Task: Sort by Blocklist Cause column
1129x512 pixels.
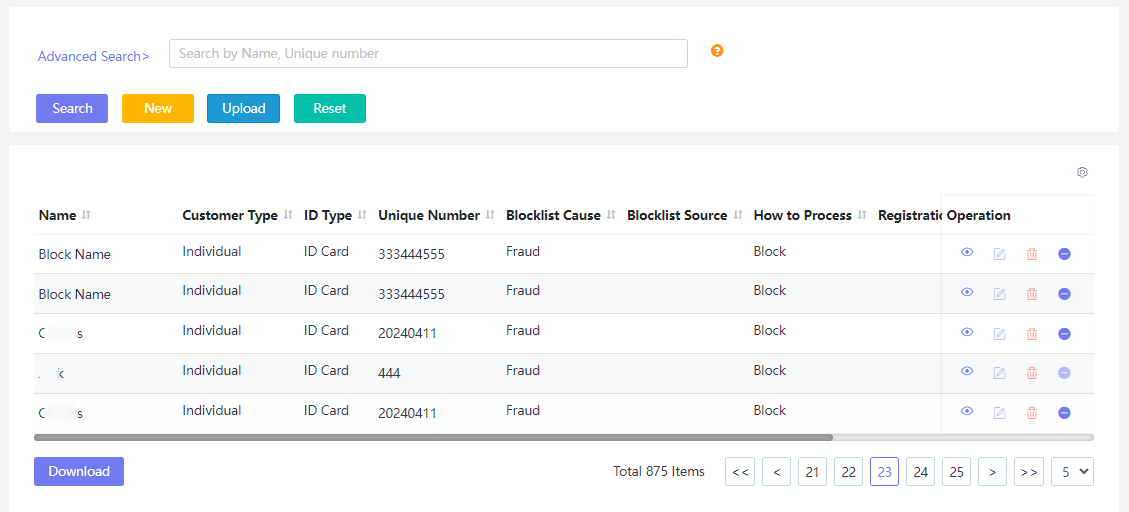Action: click(x=611, y=215)
